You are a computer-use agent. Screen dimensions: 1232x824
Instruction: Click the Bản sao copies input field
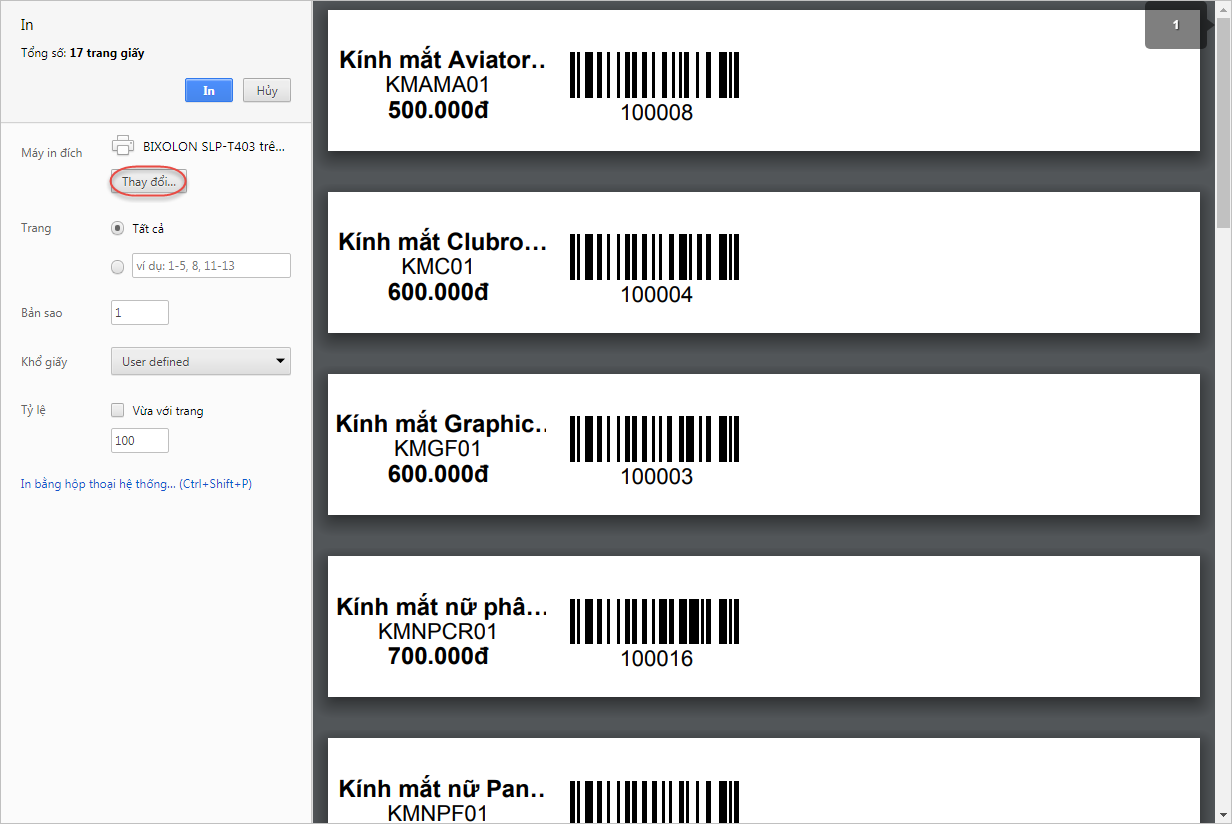(140, 313)
